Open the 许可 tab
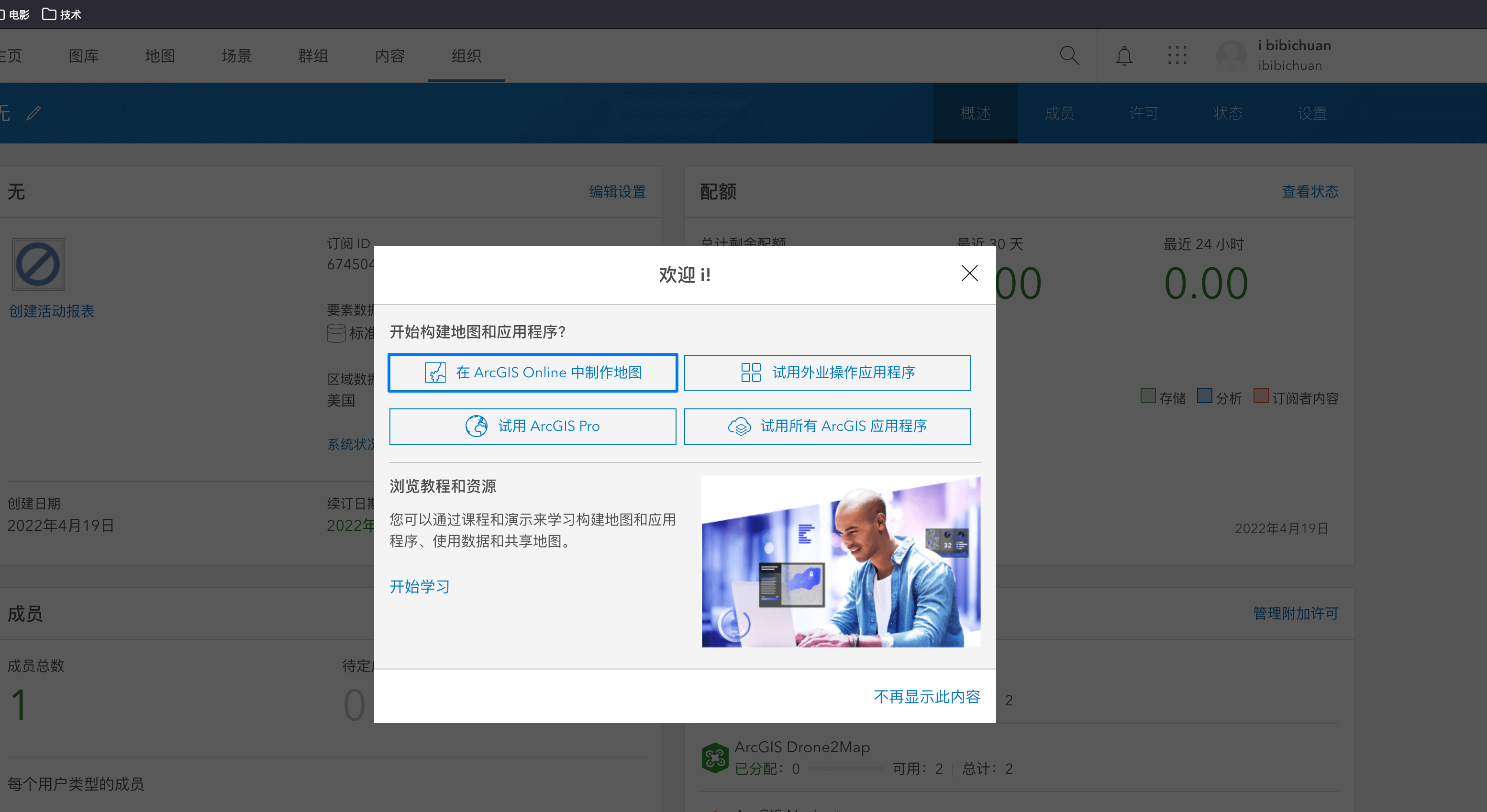This screenshot has height=812, width=1487. [x=1143, y=113]
